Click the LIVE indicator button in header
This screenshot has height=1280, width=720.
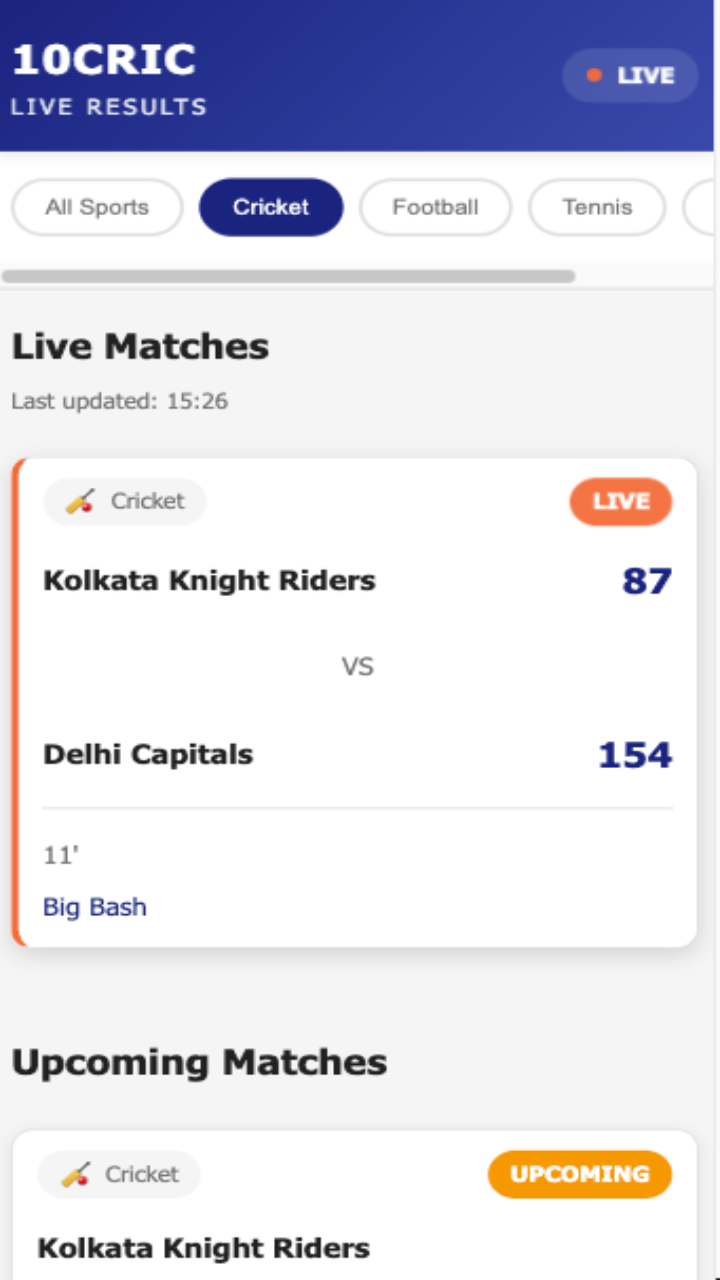(x=630, y=76)
